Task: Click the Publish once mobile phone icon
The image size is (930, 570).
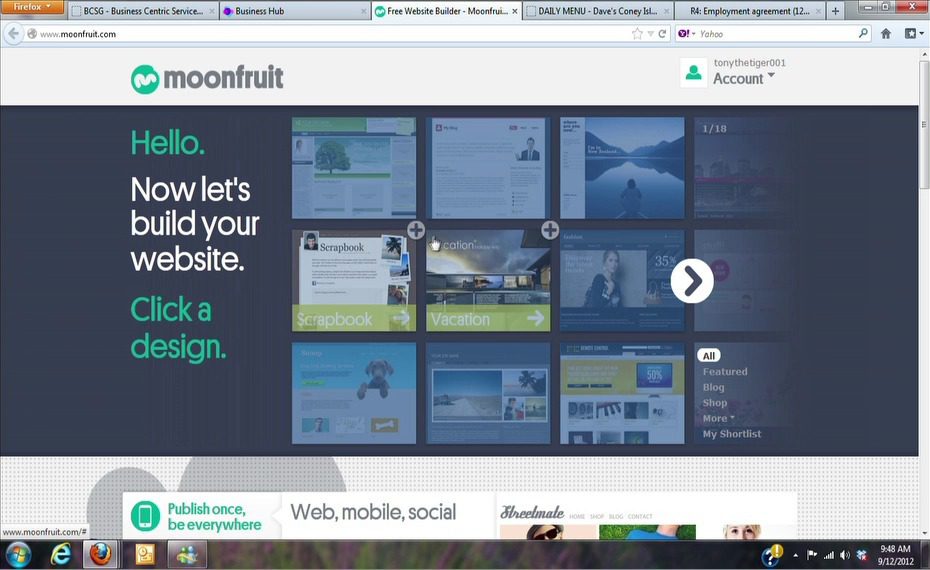Action: (x=145, y=516)
